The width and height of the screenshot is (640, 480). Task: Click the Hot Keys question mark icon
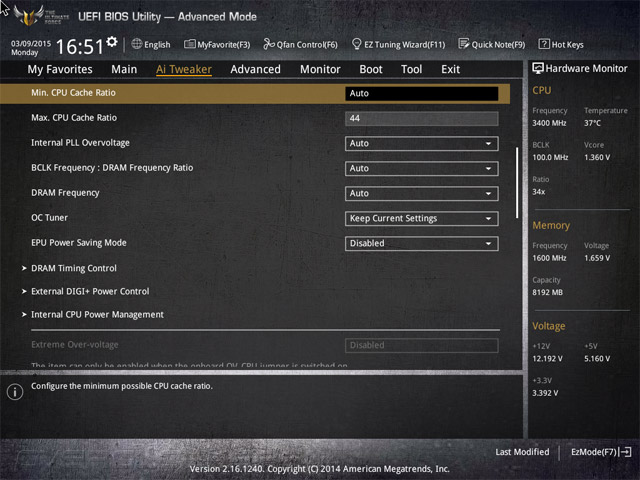(x=544, y=44)
